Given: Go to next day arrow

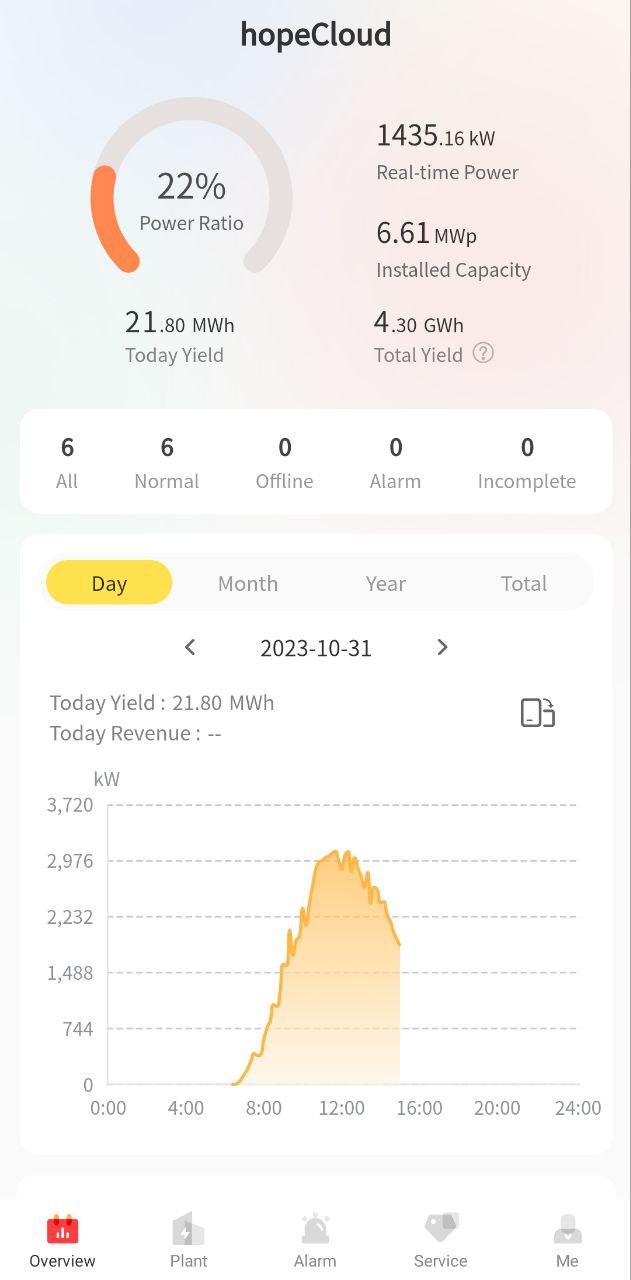Looking at the screenshot, I should pyautogui.click(x=442, y=648).
